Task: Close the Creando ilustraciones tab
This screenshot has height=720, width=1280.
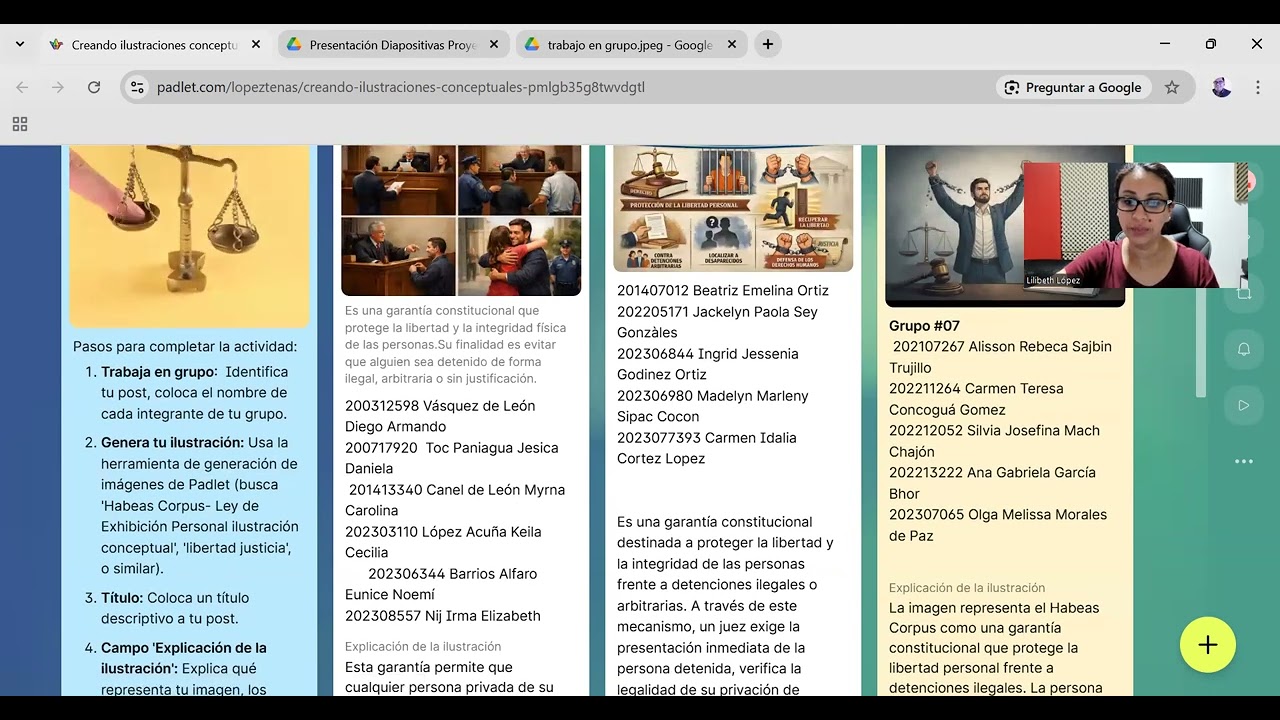Action: tap(256, 44)
